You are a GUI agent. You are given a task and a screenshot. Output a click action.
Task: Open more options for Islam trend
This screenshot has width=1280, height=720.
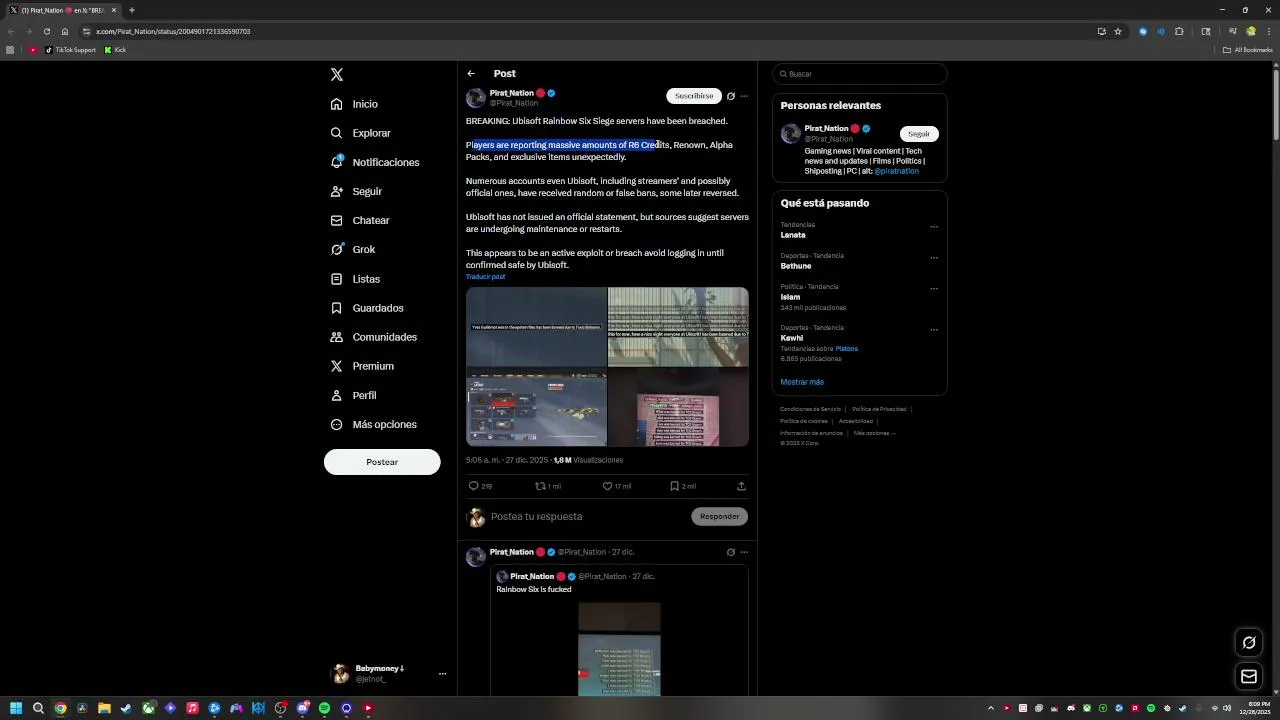[x=934, y=289]
